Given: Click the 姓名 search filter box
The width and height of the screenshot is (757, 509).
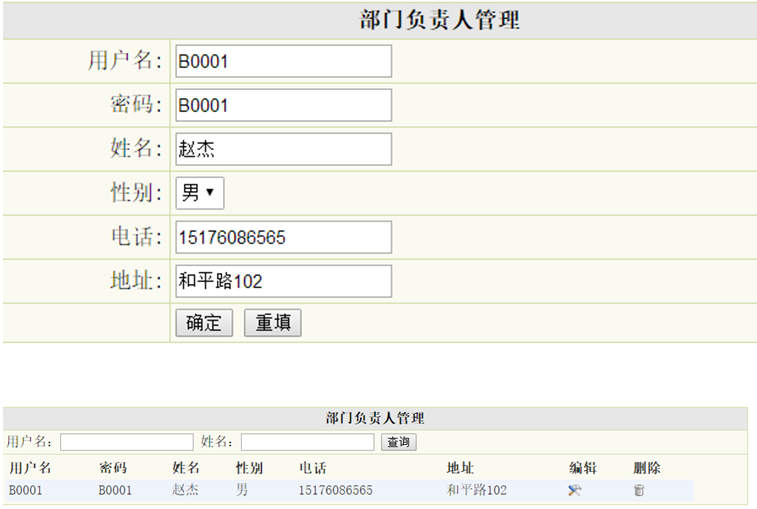Looking at the screenshot, I should pos(308,442).
